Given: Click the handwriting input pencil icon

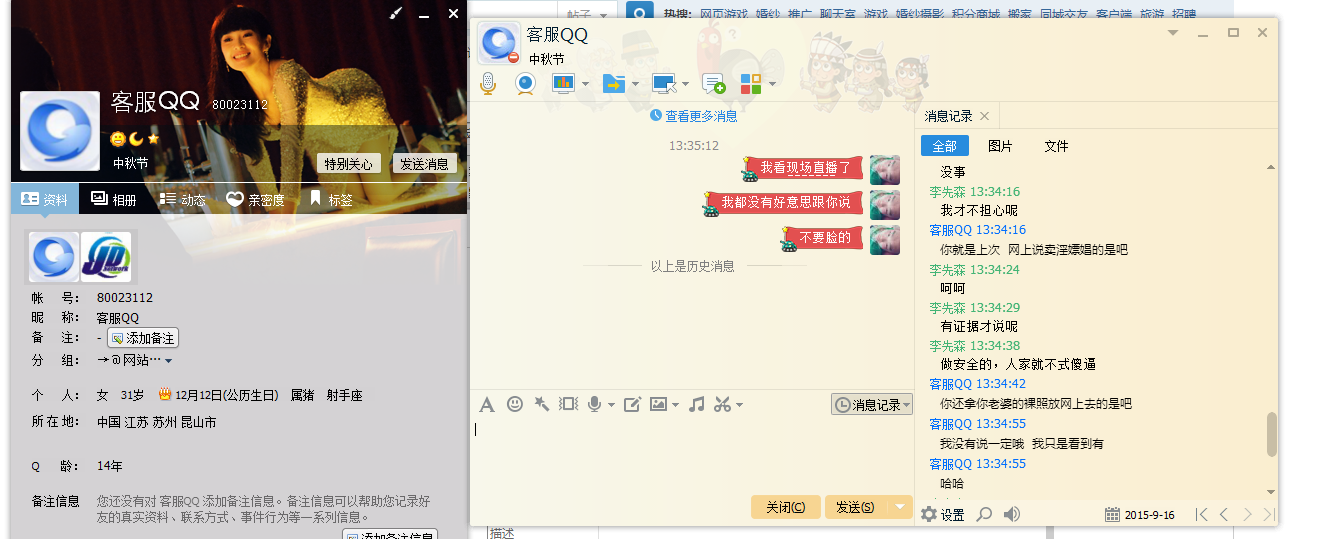Looking at the screenshot, I should coord(632,404).
